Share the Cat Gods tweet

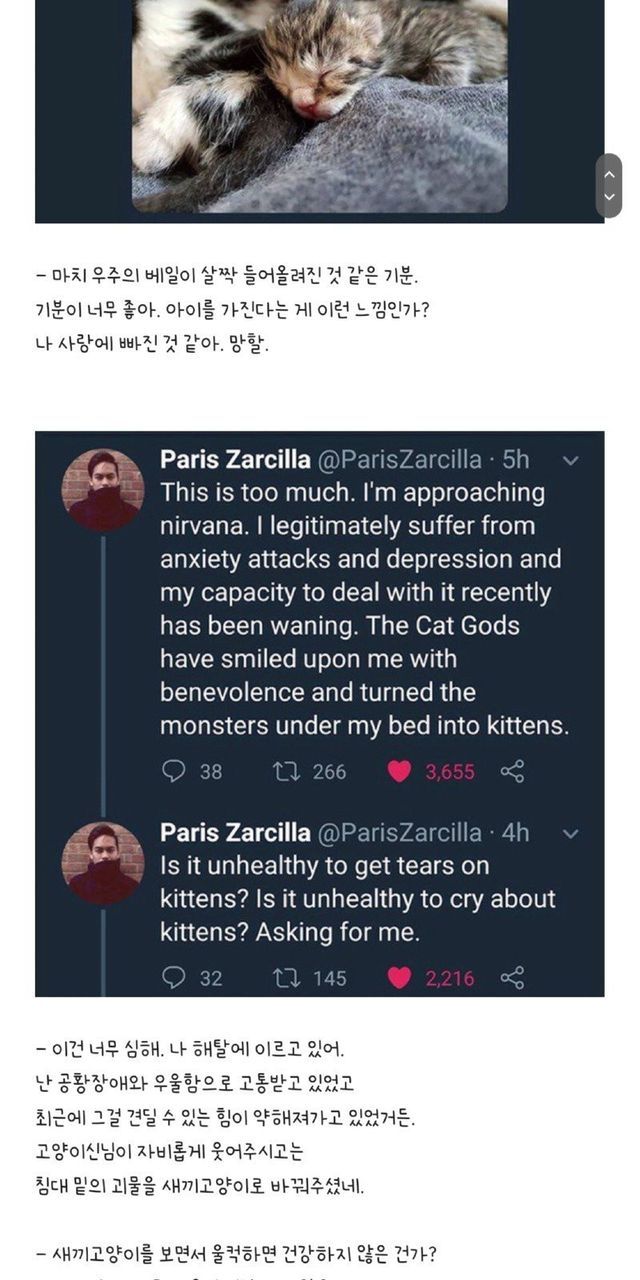click(x=512, y=771)
